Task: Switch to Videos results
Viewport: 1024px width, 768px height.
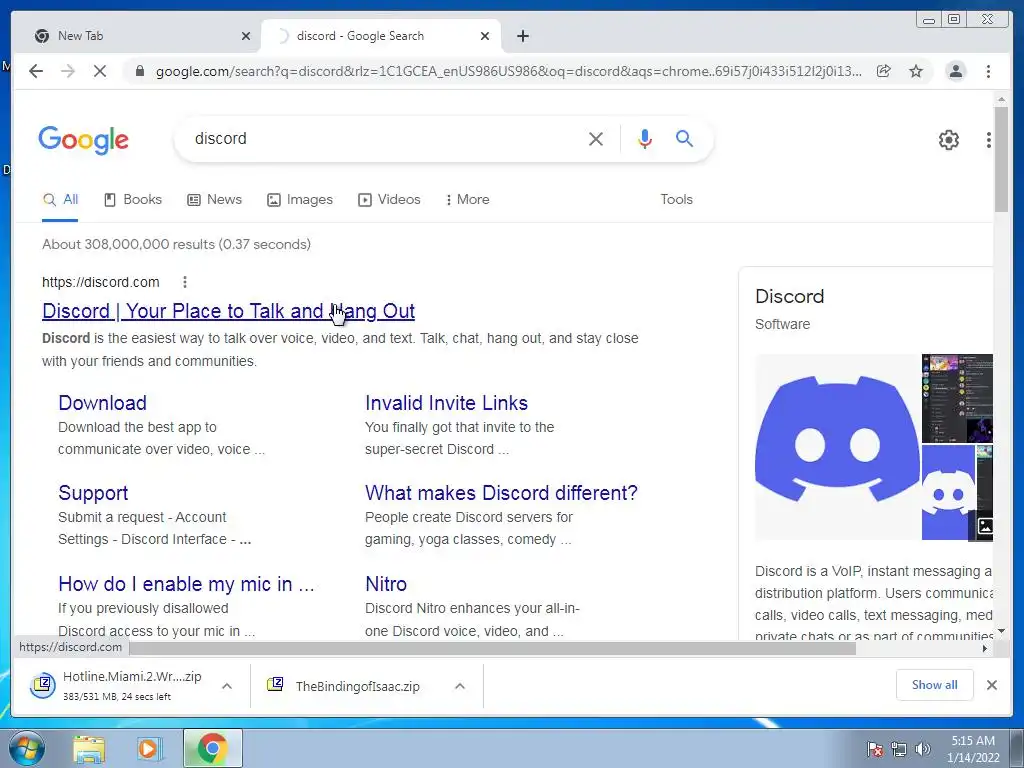Action: (x=389, y=199)
